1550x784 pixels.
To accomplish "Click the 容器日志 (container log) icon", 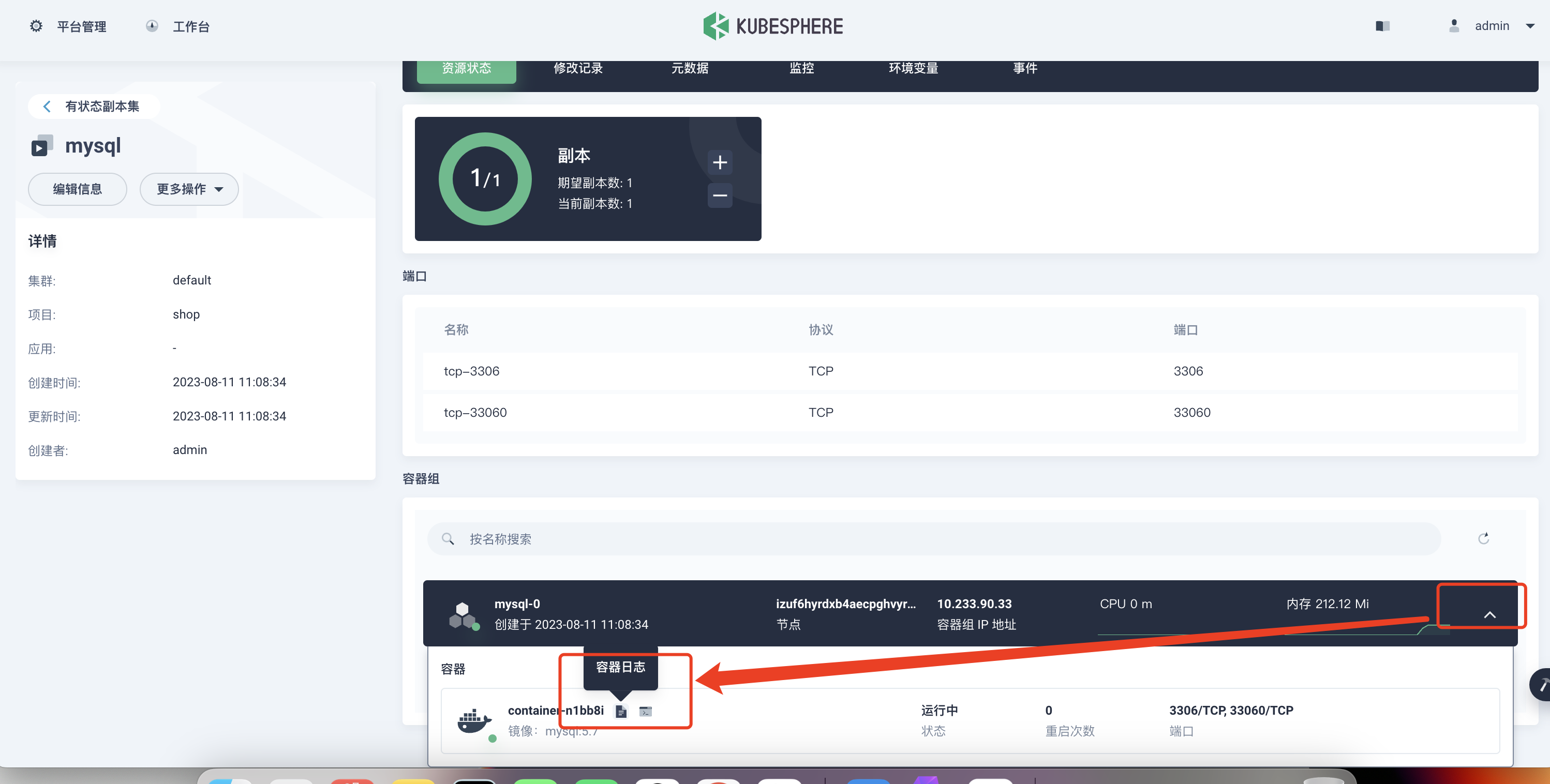I will tap(619, 711).
